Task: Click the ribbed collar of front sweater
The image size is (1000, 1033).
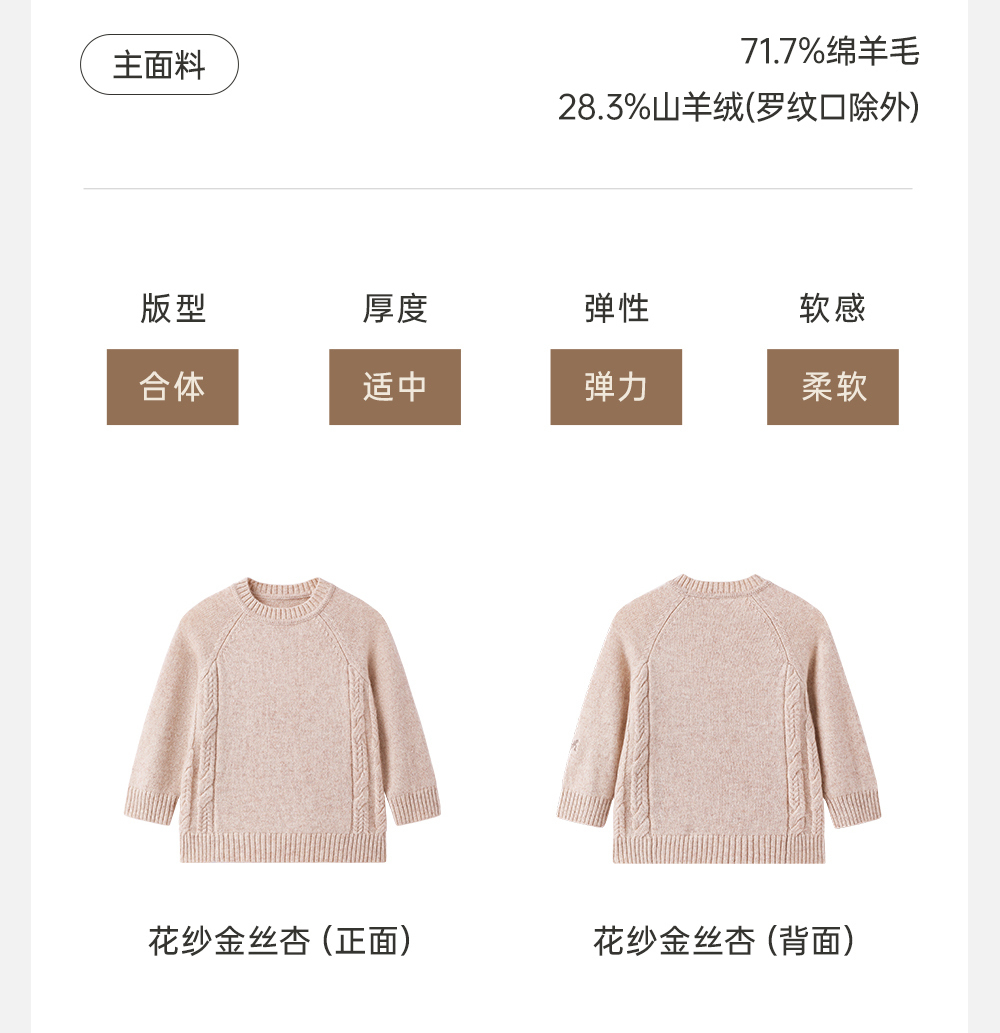Action: pos(283,598)
